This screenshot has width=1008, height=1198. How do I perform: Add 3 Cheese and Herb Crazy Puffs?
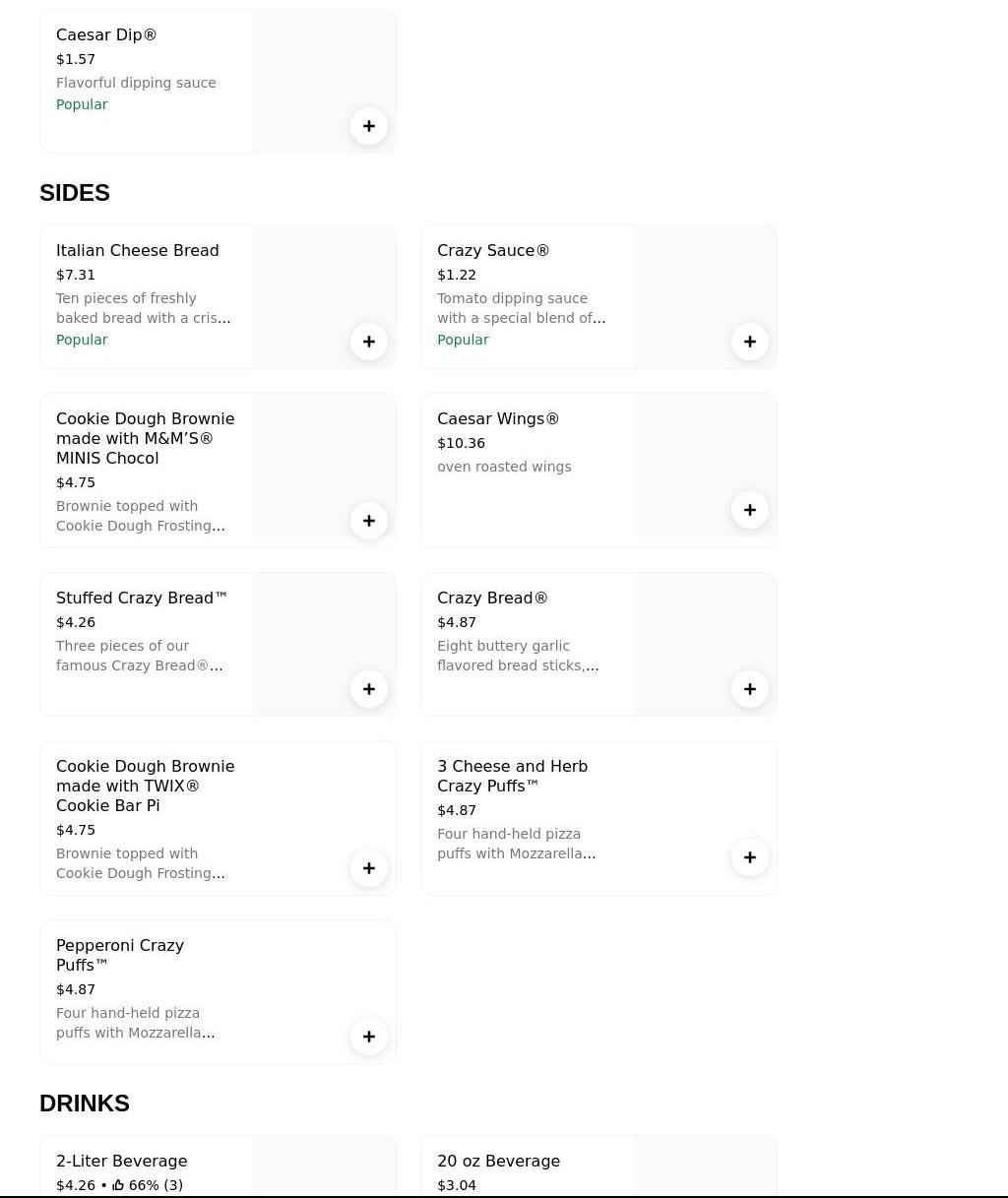click(x=750, y=857)
